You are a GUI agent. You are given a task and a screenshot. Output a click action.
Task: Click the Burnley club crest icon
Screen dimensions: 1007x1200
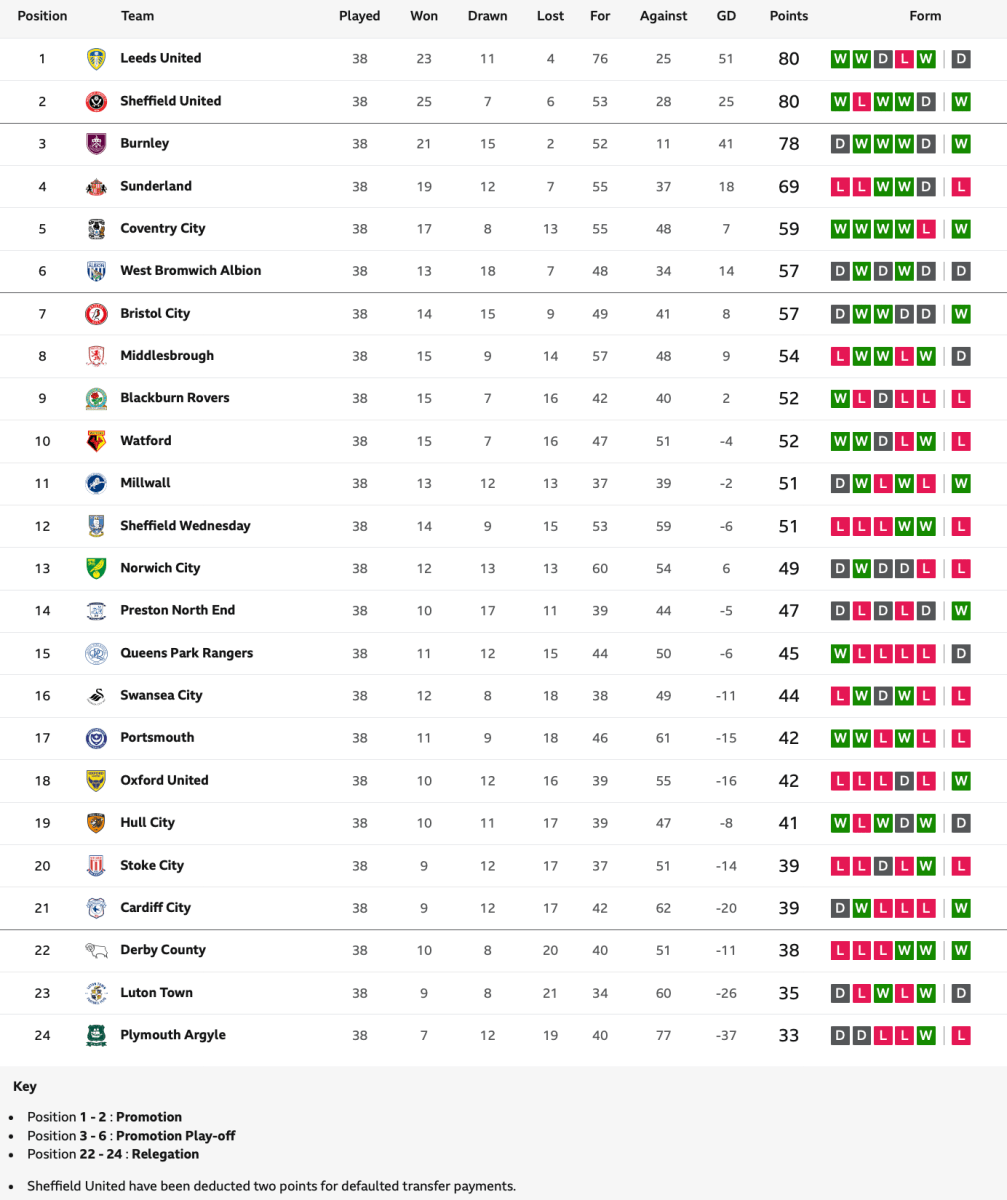pos(96,143)
